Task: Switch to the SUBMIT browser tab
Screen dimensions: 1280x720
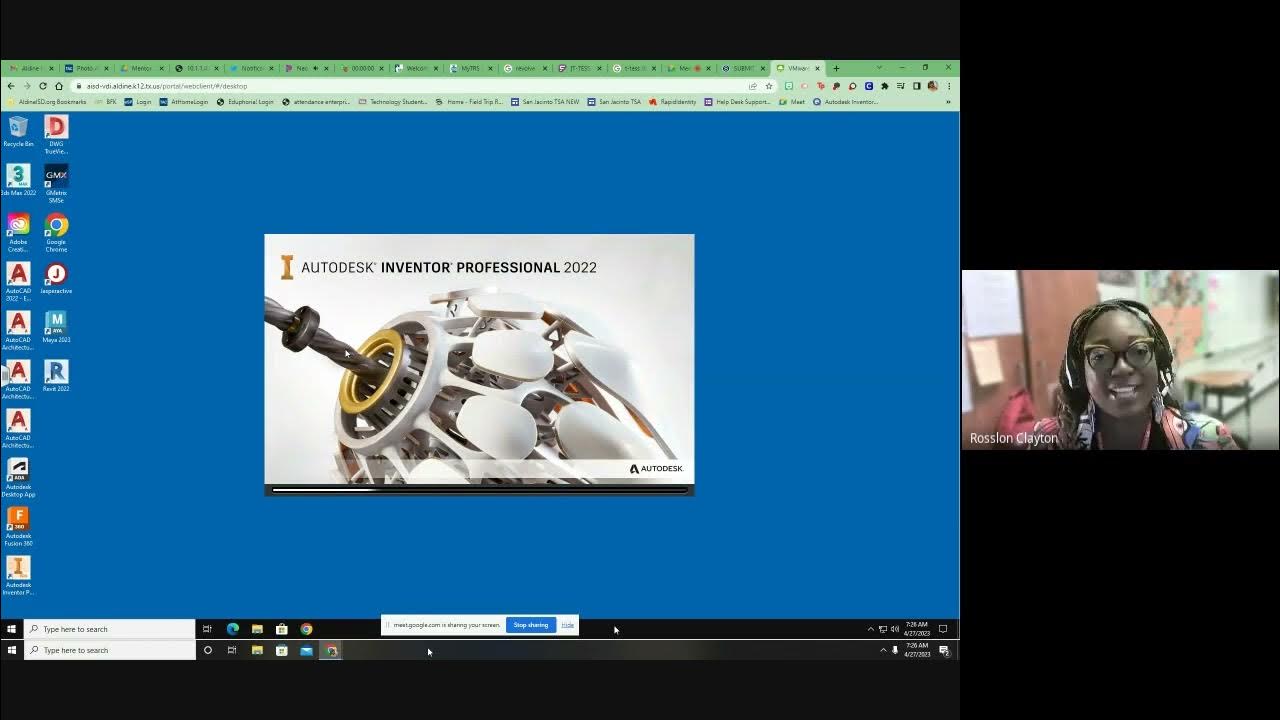Action: 743,68
